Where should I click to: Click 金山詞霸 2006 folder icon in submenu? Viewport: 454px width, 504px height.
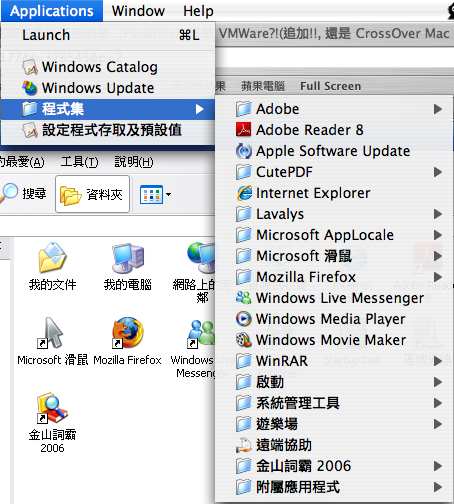click(x=243, y=466)
